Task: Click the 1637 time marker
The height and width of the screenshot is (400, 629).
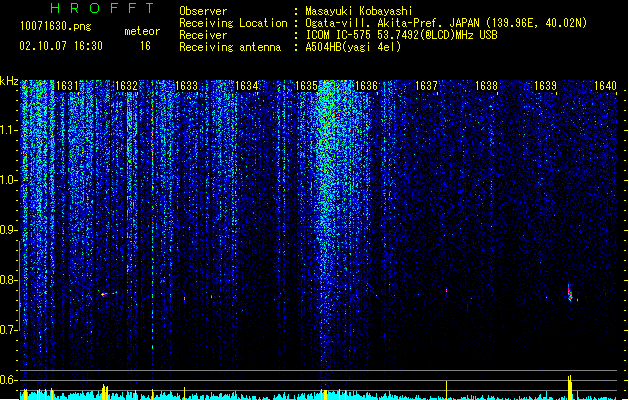Action: [x=426, y=86]
